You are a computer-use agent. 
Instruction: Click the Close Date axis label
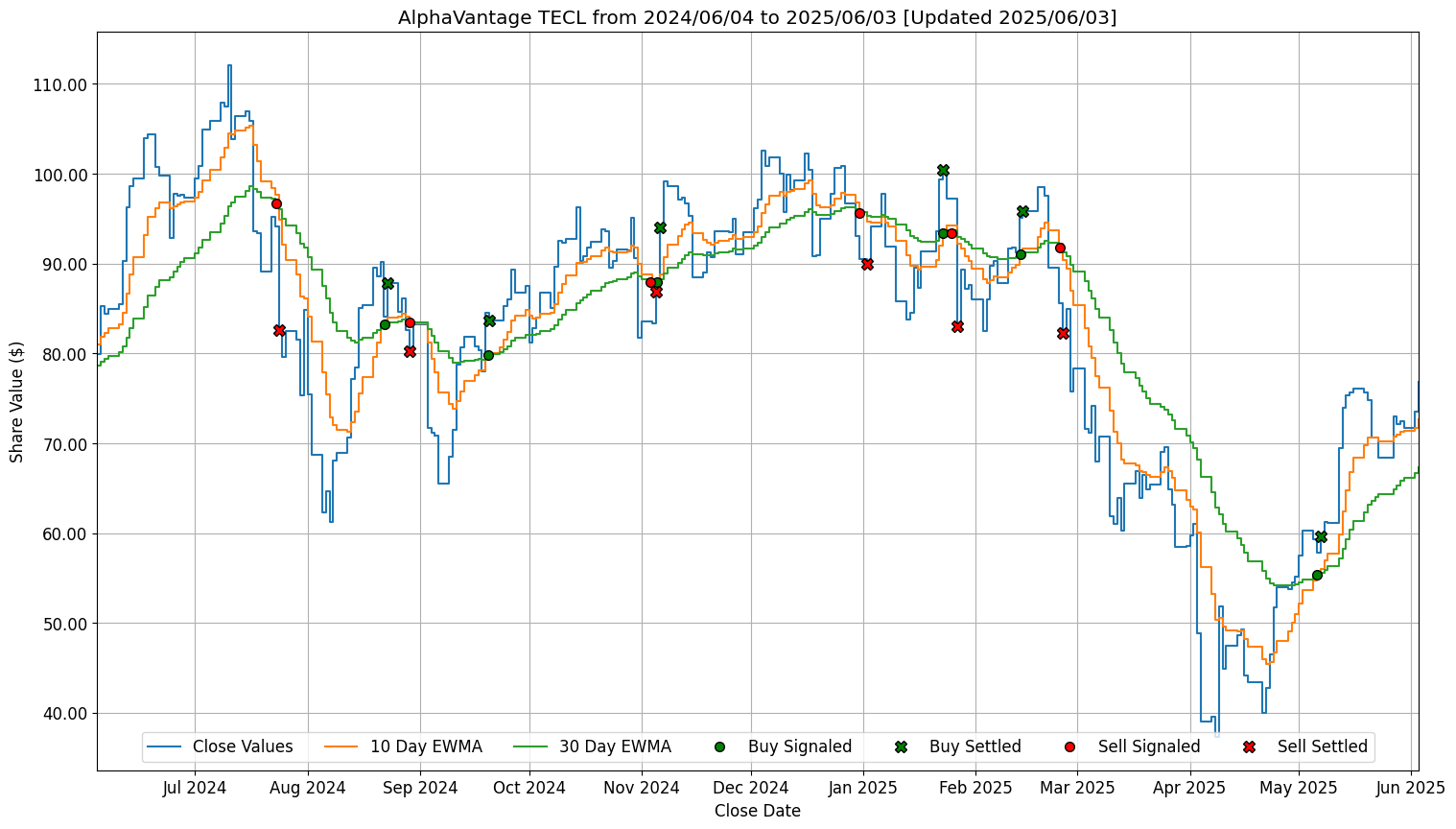pos(757,811)
